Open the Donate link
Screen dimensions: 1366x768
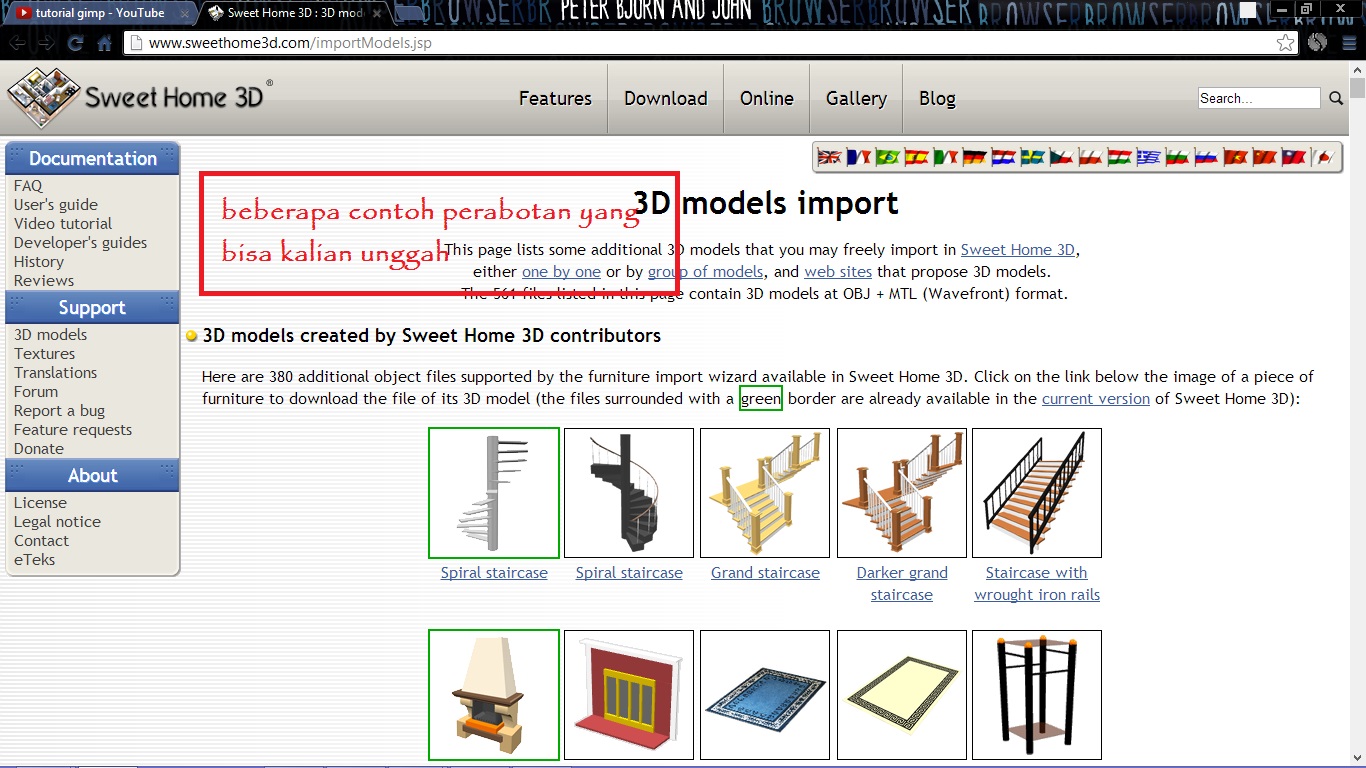[39, 448]
